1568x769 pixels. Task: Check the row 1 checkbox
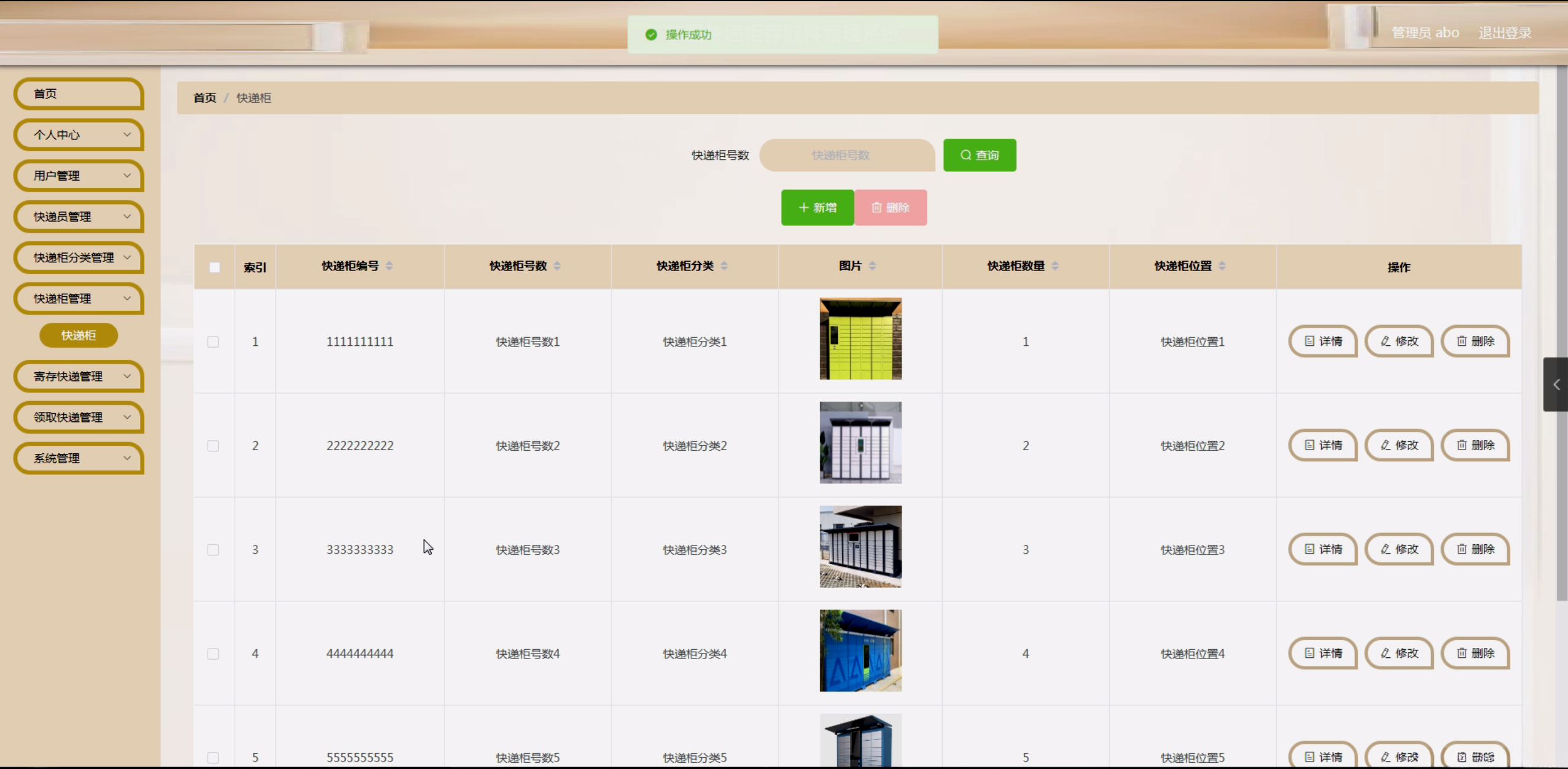pos(213,342)
